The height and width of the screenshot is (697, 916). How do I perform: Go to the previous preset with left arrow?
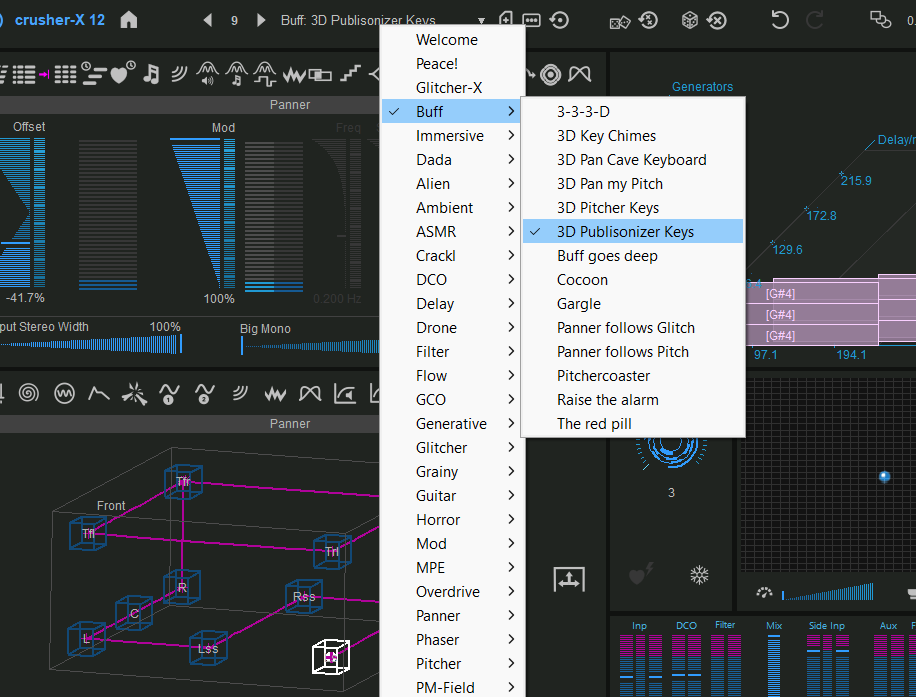pyautogui.click(x=208, y=20)
